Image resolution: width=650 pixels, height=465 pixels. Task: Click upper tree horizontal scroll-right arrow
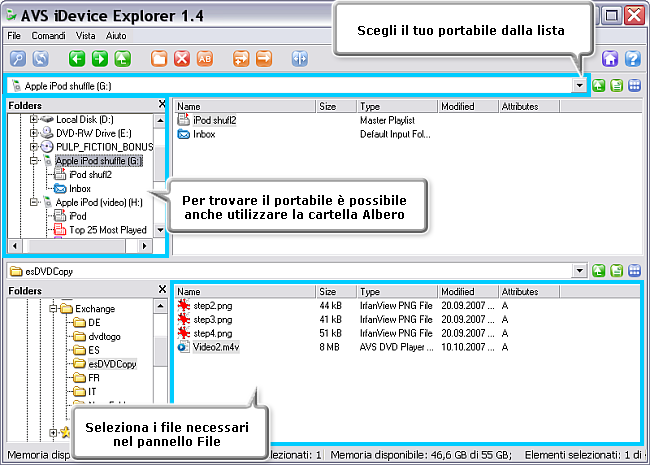(144, 246)
